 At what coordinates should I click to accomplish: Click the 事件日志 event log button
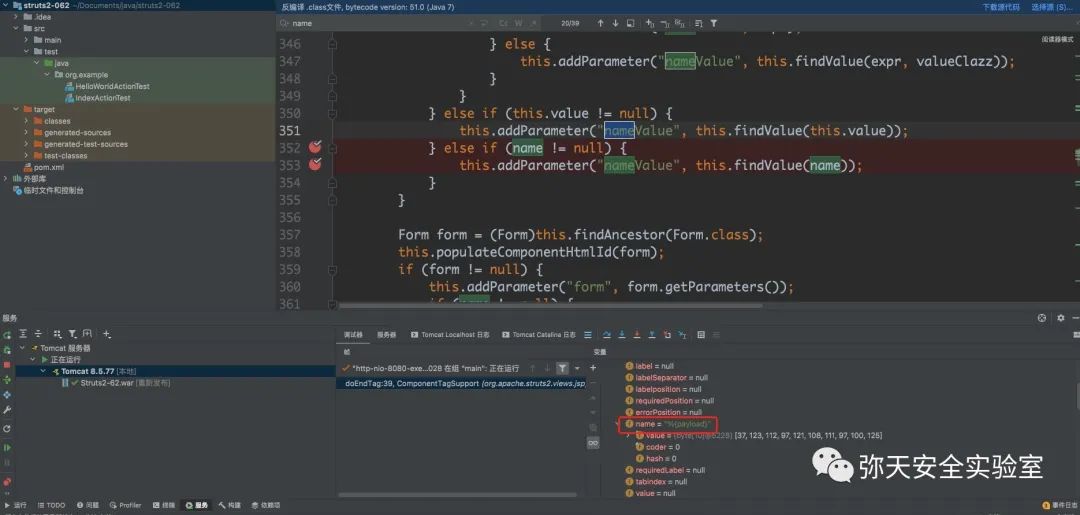1059,505
